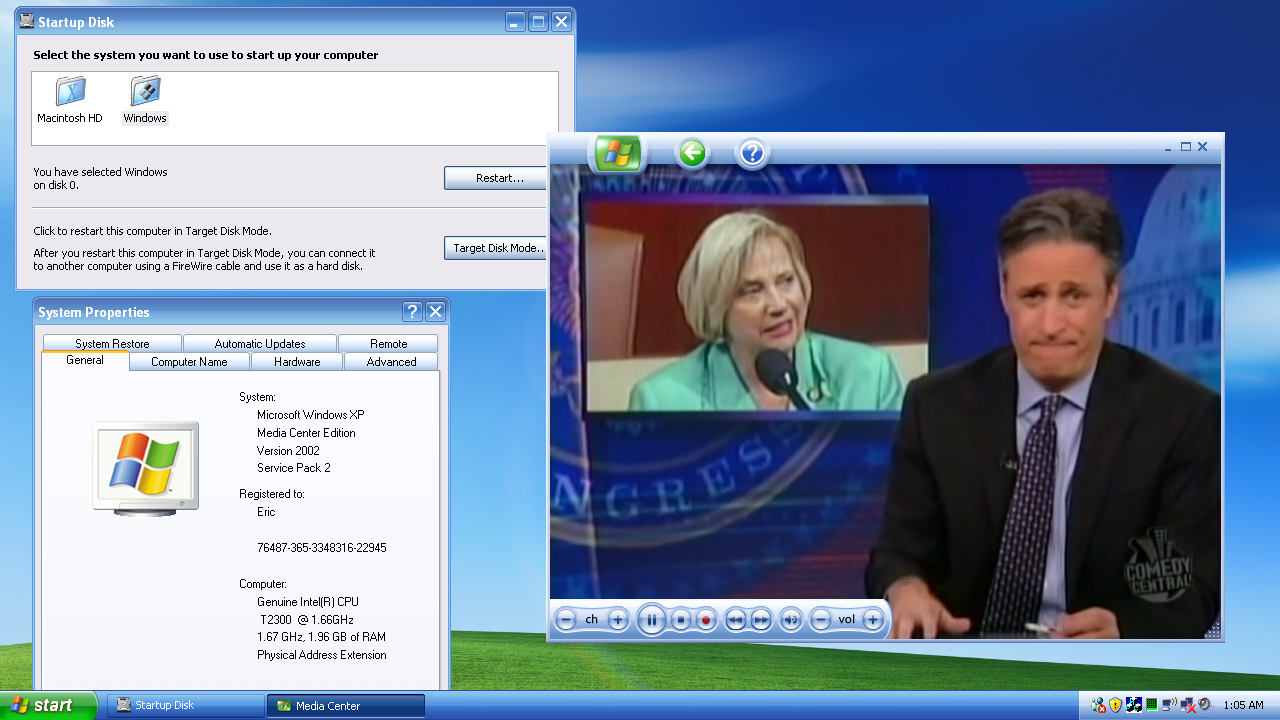Click the System Properties help question mark button

click(x=412, y=312)
